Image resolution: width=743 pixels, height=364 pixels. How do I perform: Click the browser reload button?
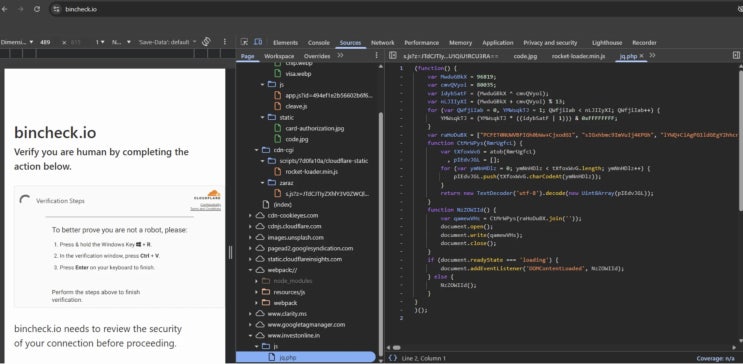click(x=36, y=9)
